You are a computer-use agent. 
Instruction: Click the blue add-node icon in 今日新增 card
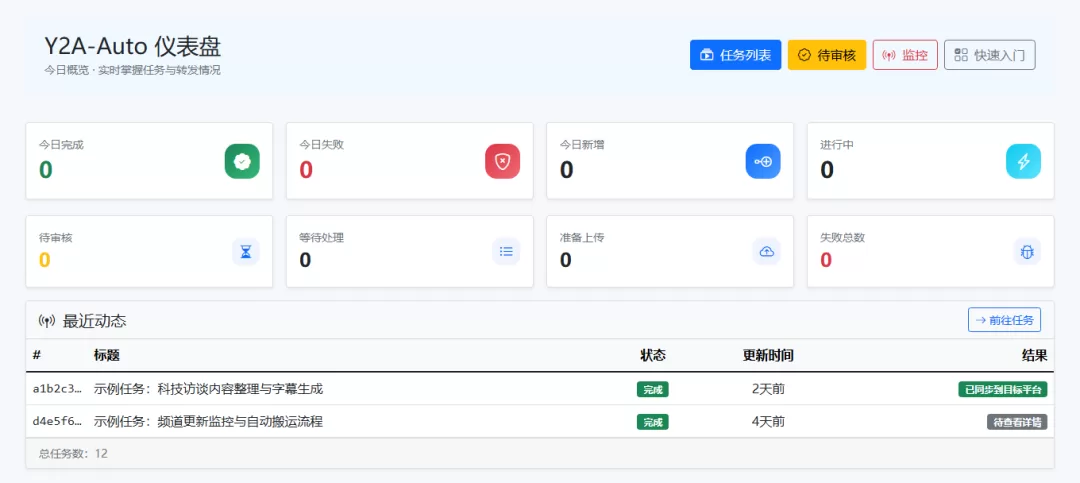763,161
